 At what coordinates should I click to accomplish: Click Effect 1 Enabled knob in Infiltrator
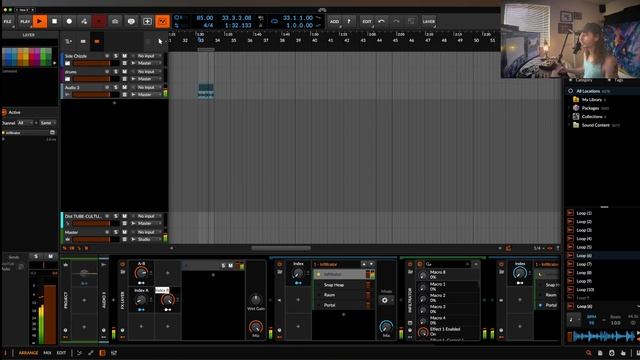[423, 332]
